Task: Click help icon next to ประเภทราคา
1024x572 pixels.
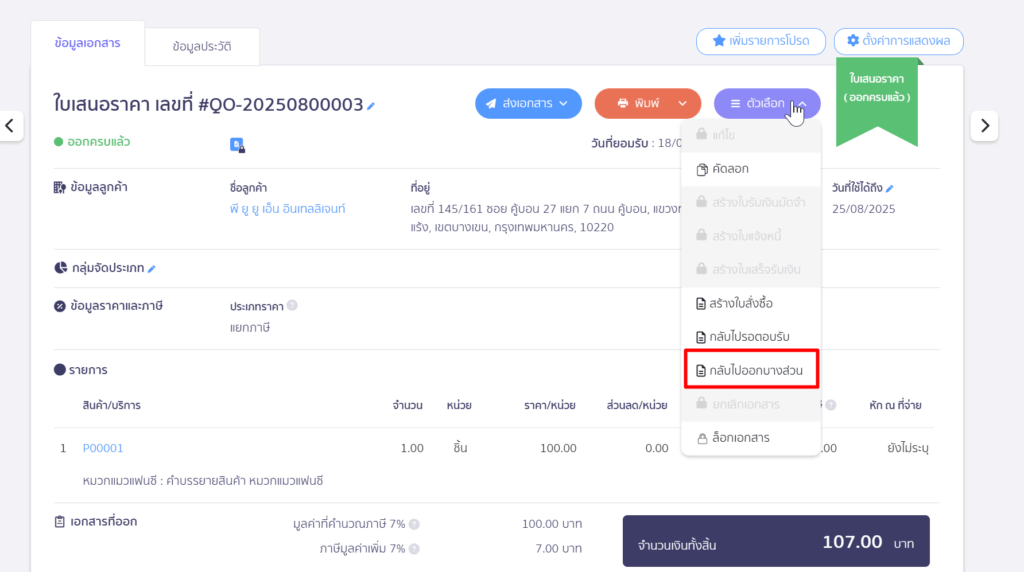Action: [292, 305]
